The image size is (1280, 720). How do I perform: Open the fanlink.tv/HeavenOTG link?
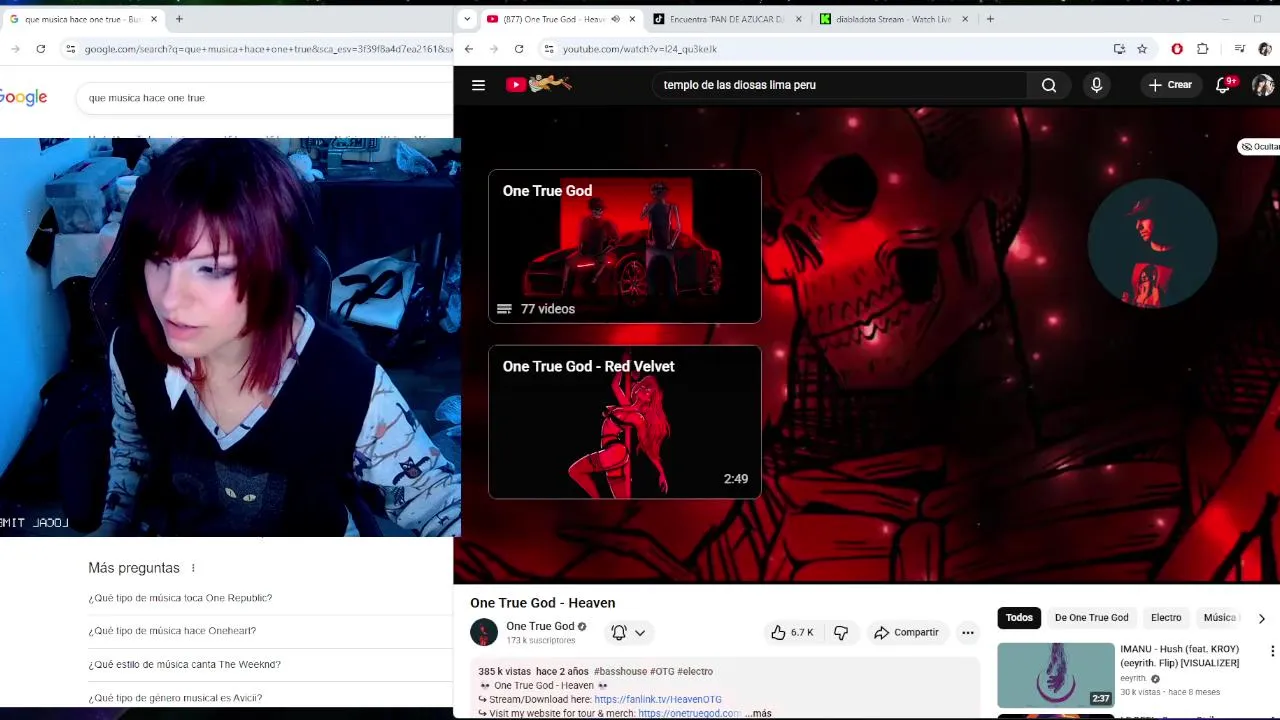click(657, 700)
